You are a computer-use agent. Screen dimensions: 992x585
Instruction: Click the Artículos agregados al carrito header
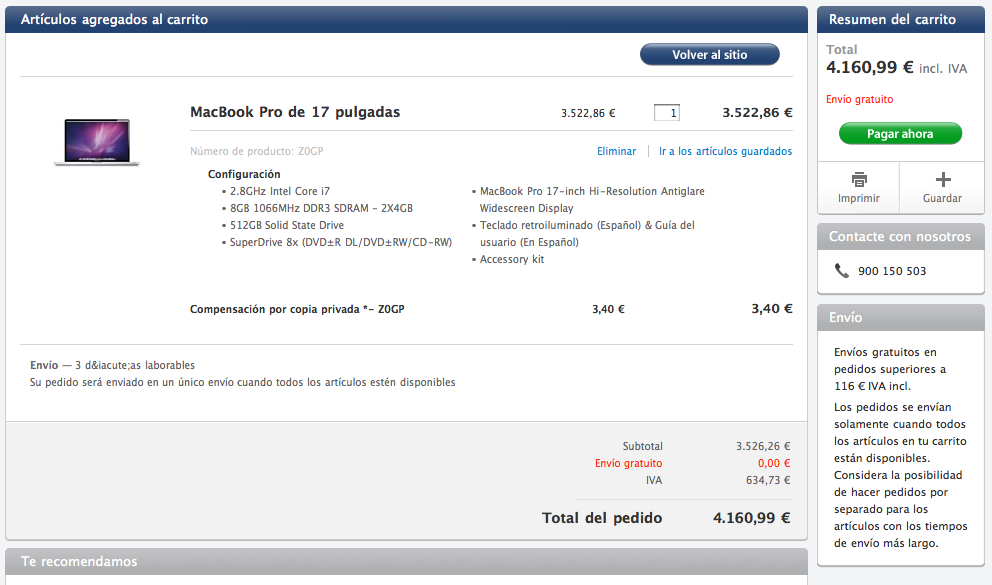[x=406, y=20]
